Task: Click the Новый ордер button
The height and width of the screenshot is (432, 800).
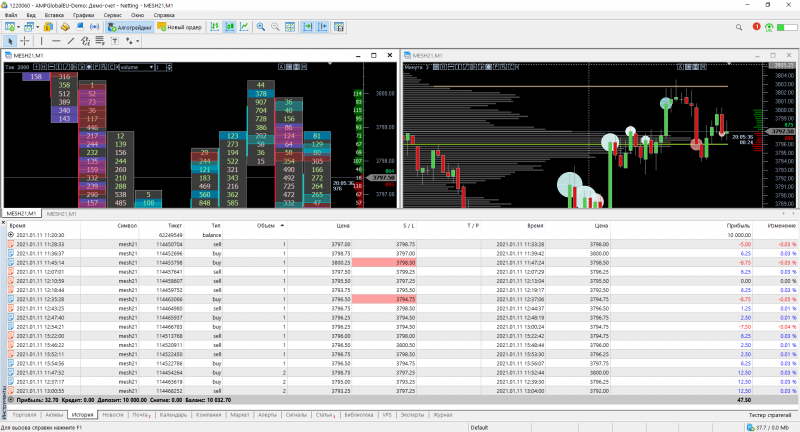Action: [x=180, y=27]
